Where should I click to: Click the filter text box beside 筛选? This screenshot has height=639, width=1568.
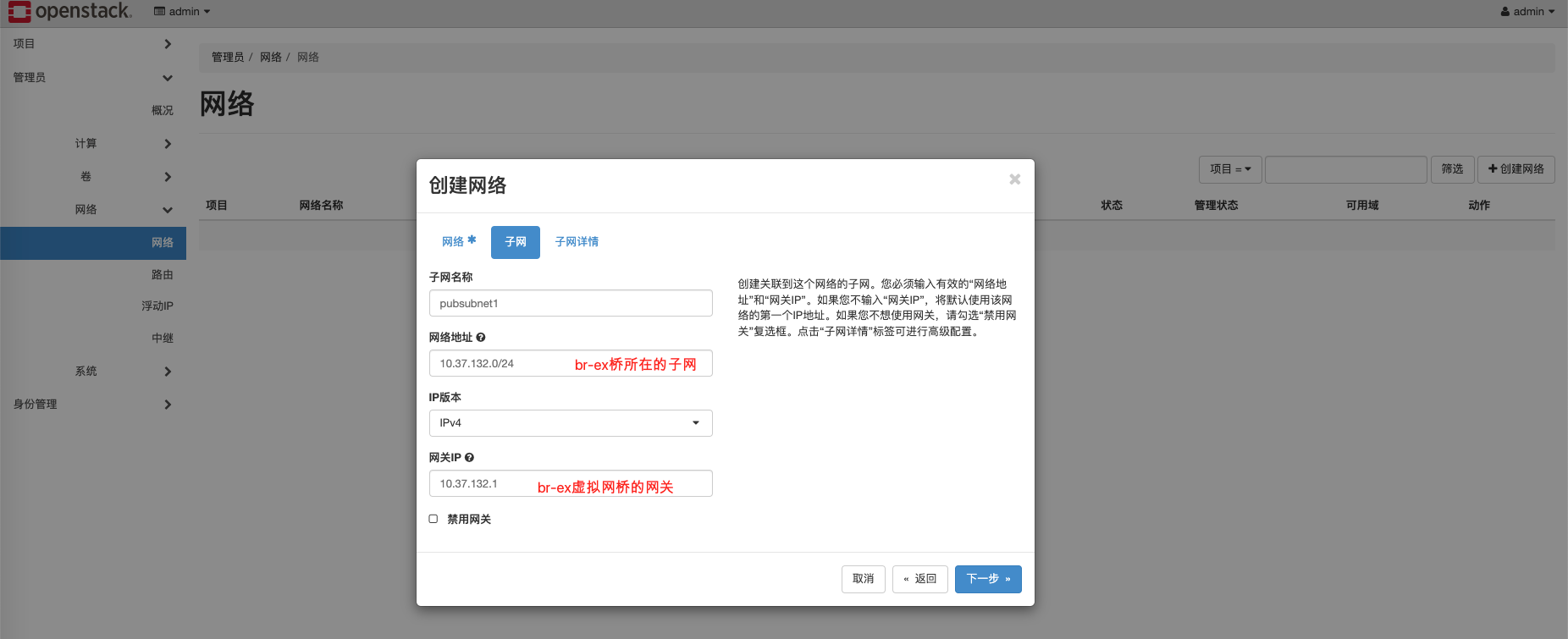tap(1346, 169)
